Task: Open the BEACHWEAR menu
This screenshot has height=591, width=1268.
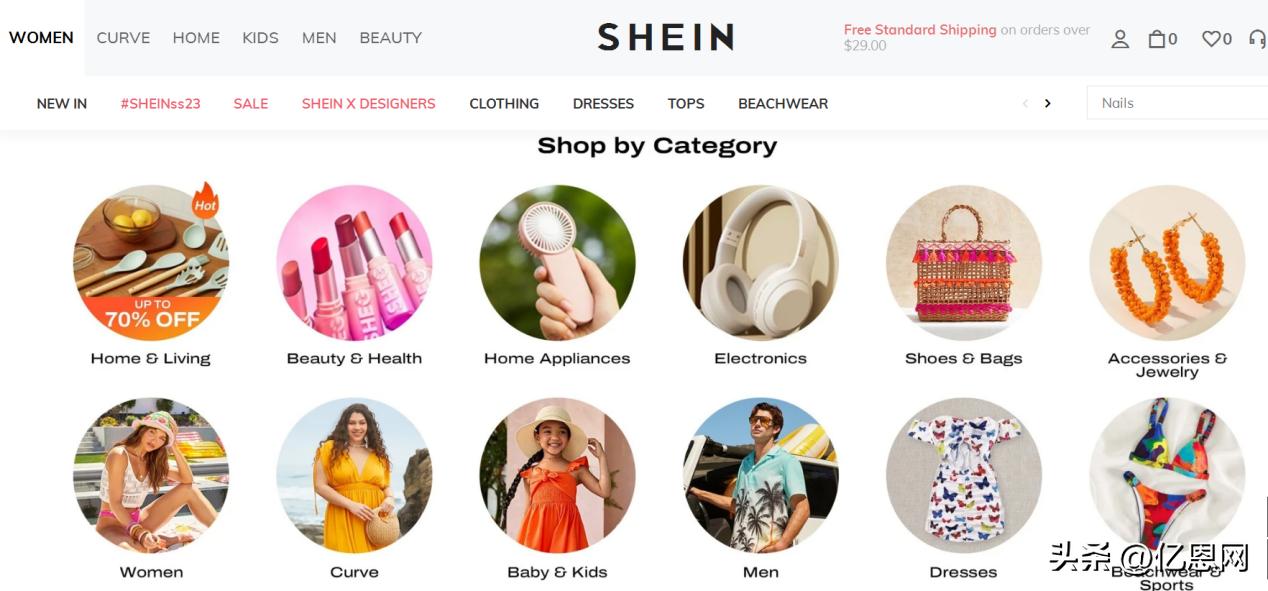Action: coord(783,103)
